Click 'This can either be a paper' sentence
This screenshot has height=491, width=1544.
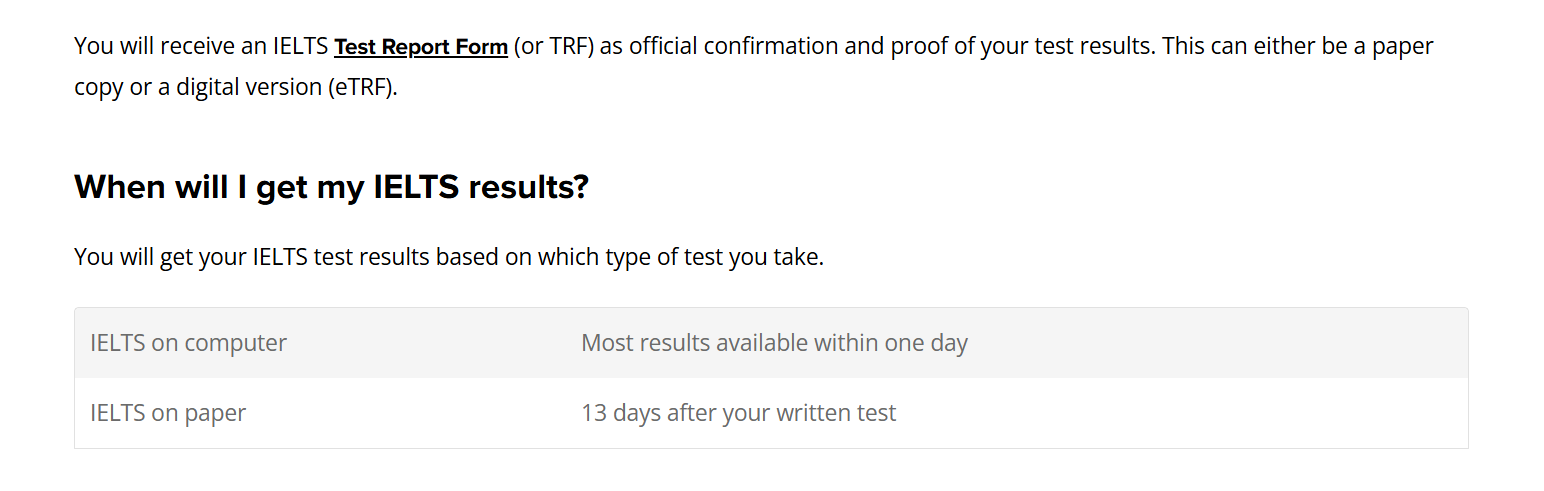tap(1298, 46)
